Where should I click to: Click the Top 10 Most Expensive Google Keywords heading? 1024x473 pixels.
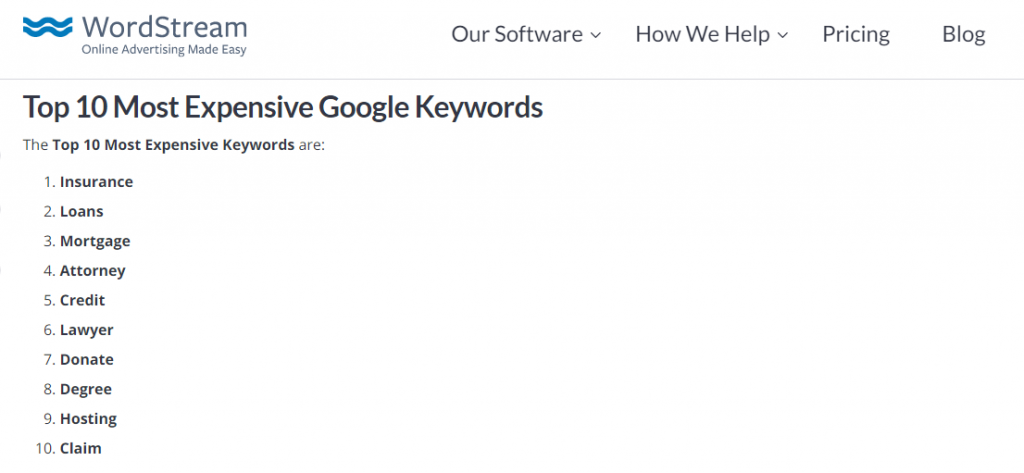point(283,107)
